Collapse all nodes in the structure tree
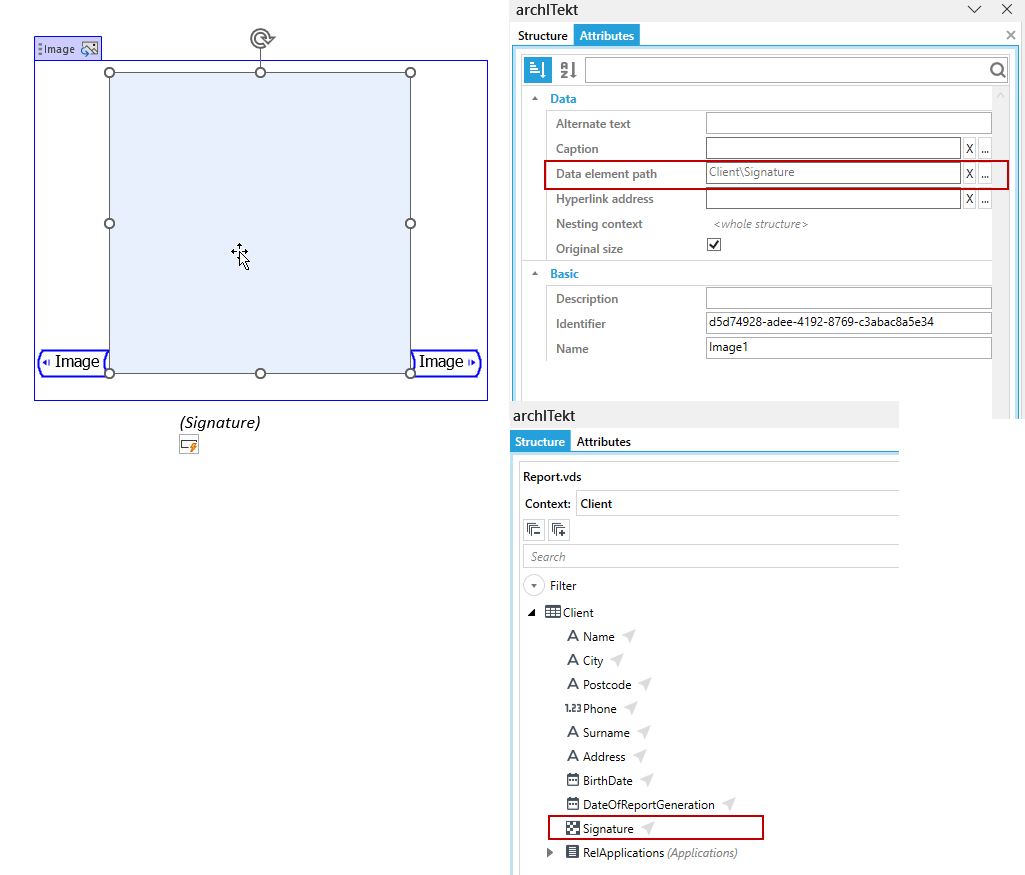The height and width of the screenshot is (875, 1025). pyautogui.click(x=534, y=529)
